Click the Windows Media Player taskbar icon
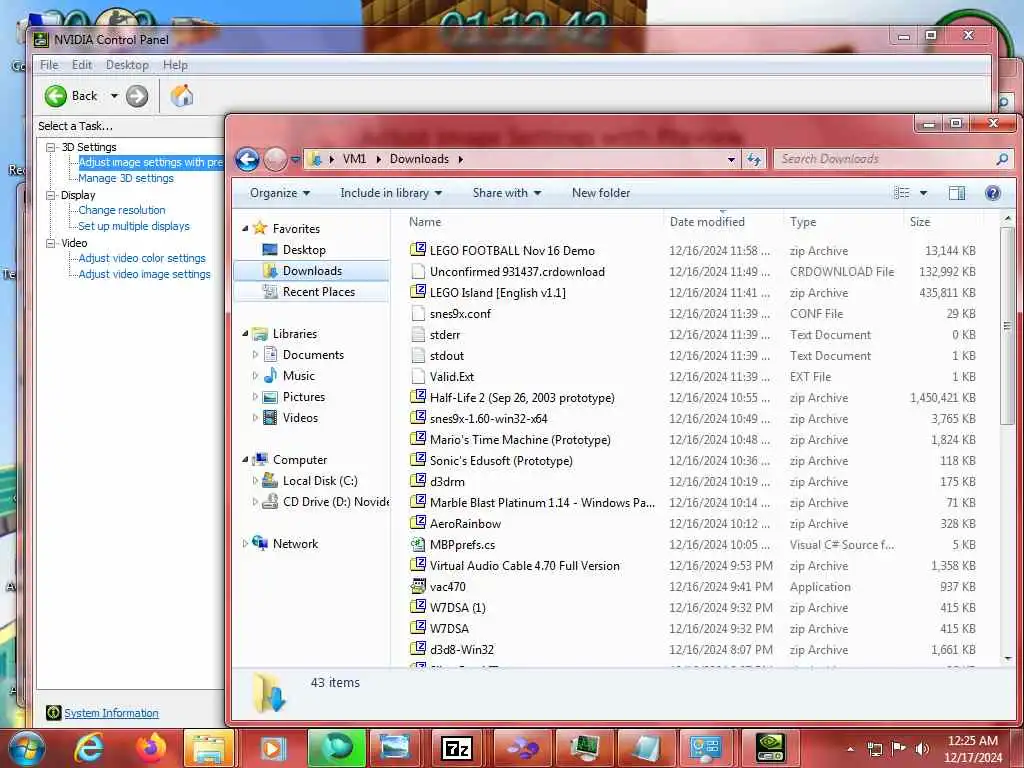 pos(272,748)
